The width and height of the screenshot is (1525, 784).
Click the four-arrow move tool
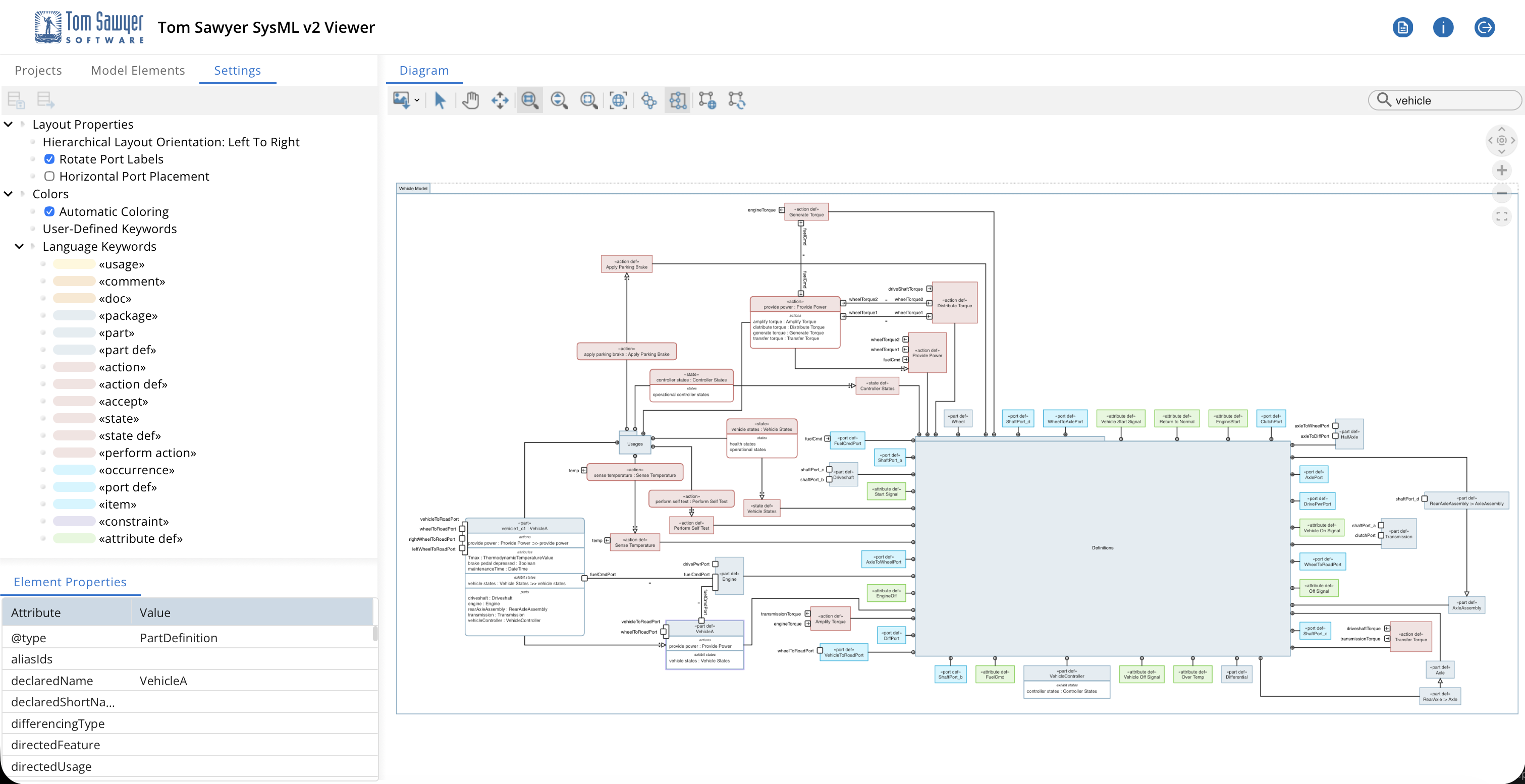(x=500, y=100)
